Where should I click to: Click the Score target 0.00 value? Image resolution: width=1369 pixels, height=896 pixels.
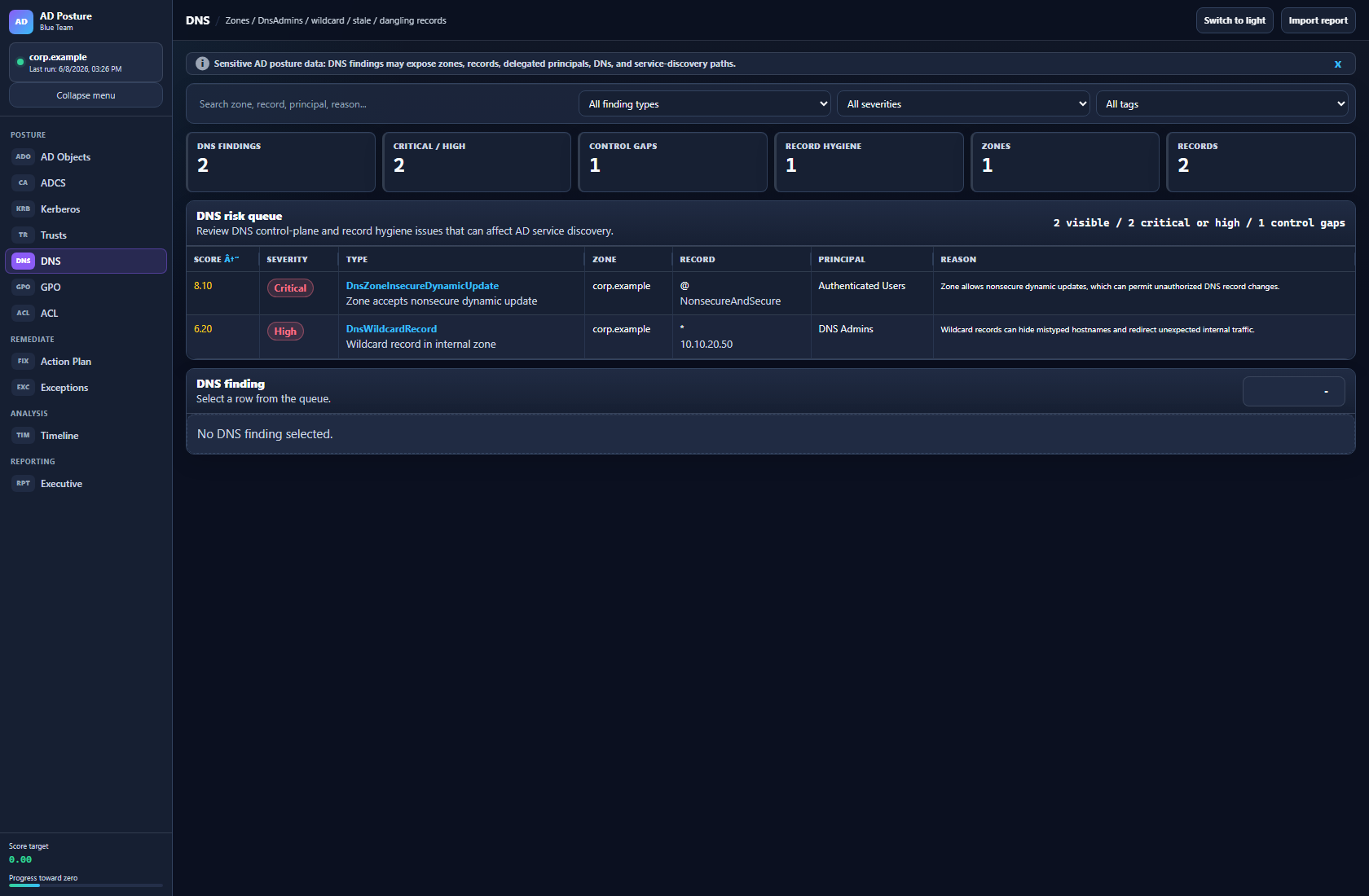[20, 859]
